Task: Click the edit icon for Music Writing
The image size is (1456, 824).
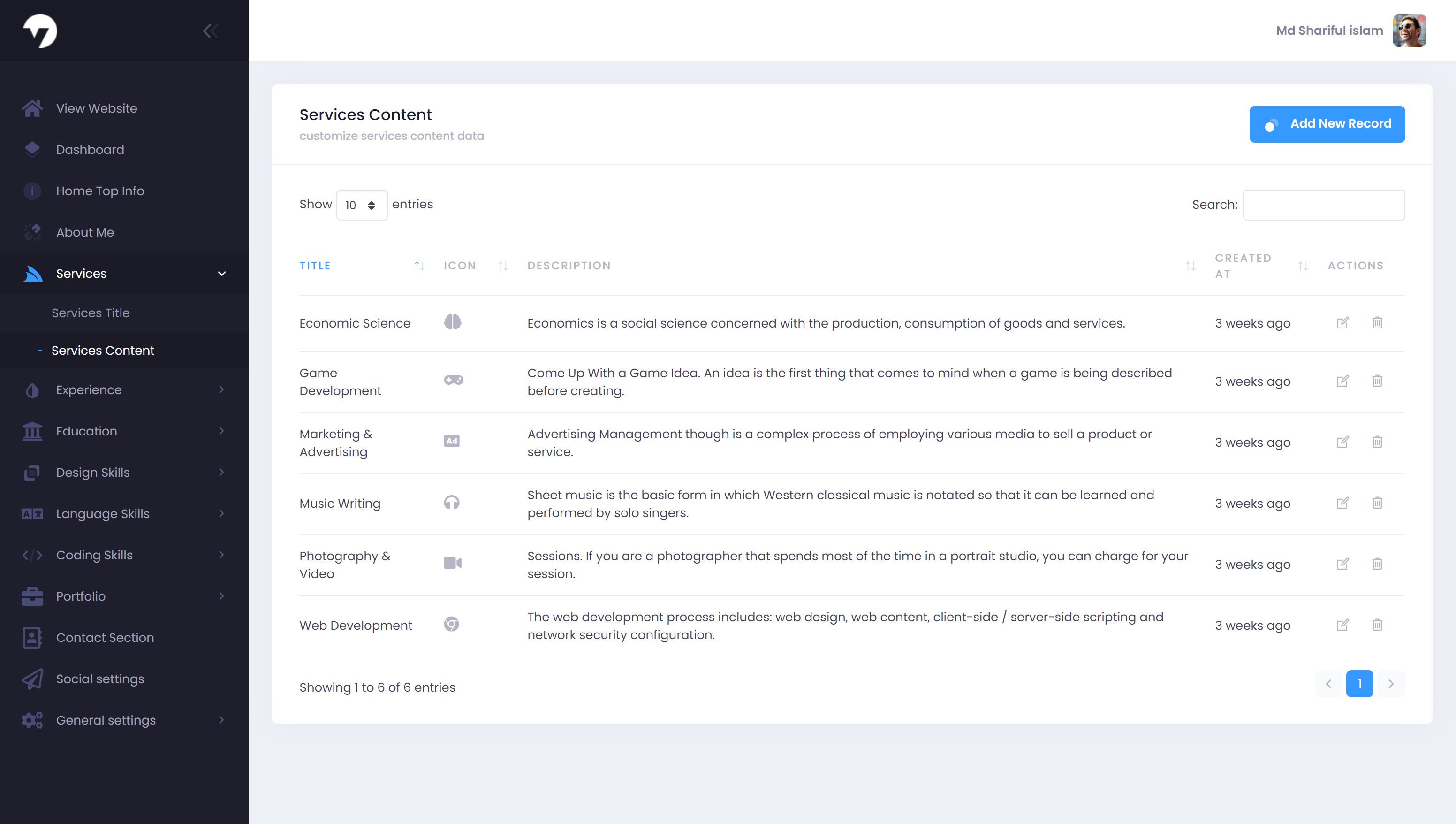Action: (1342, 503)
